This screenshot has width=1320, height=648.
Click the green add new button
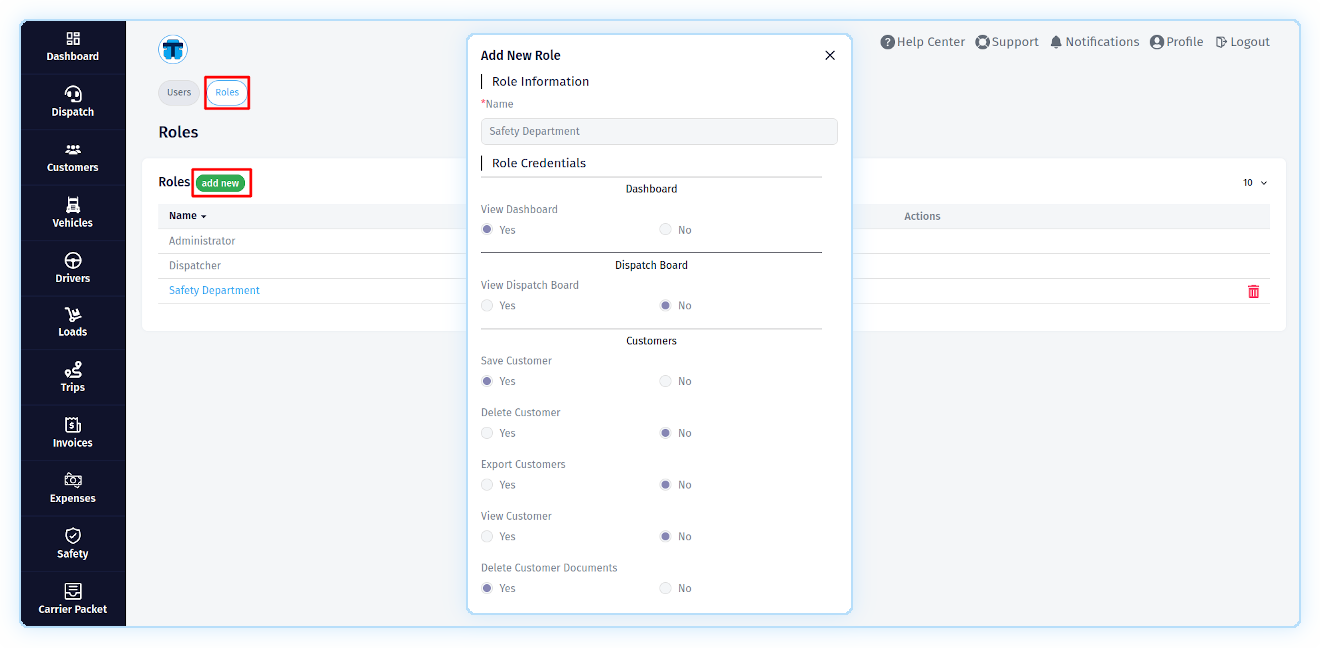[220, 183]
